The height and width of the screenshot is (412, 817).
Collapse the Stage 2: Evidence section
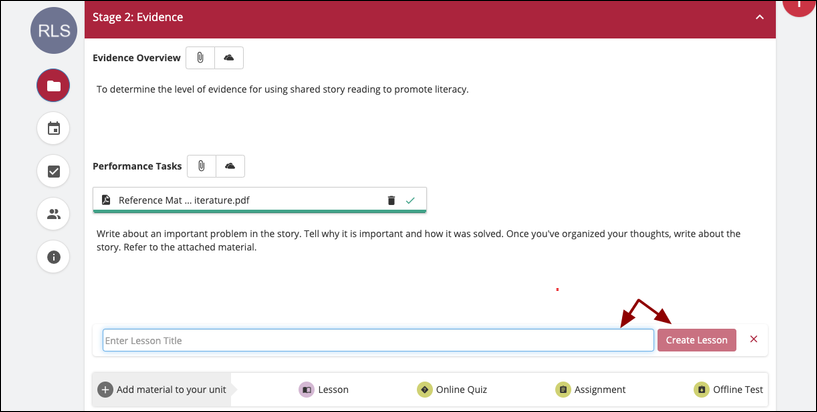tap(760, 17)
